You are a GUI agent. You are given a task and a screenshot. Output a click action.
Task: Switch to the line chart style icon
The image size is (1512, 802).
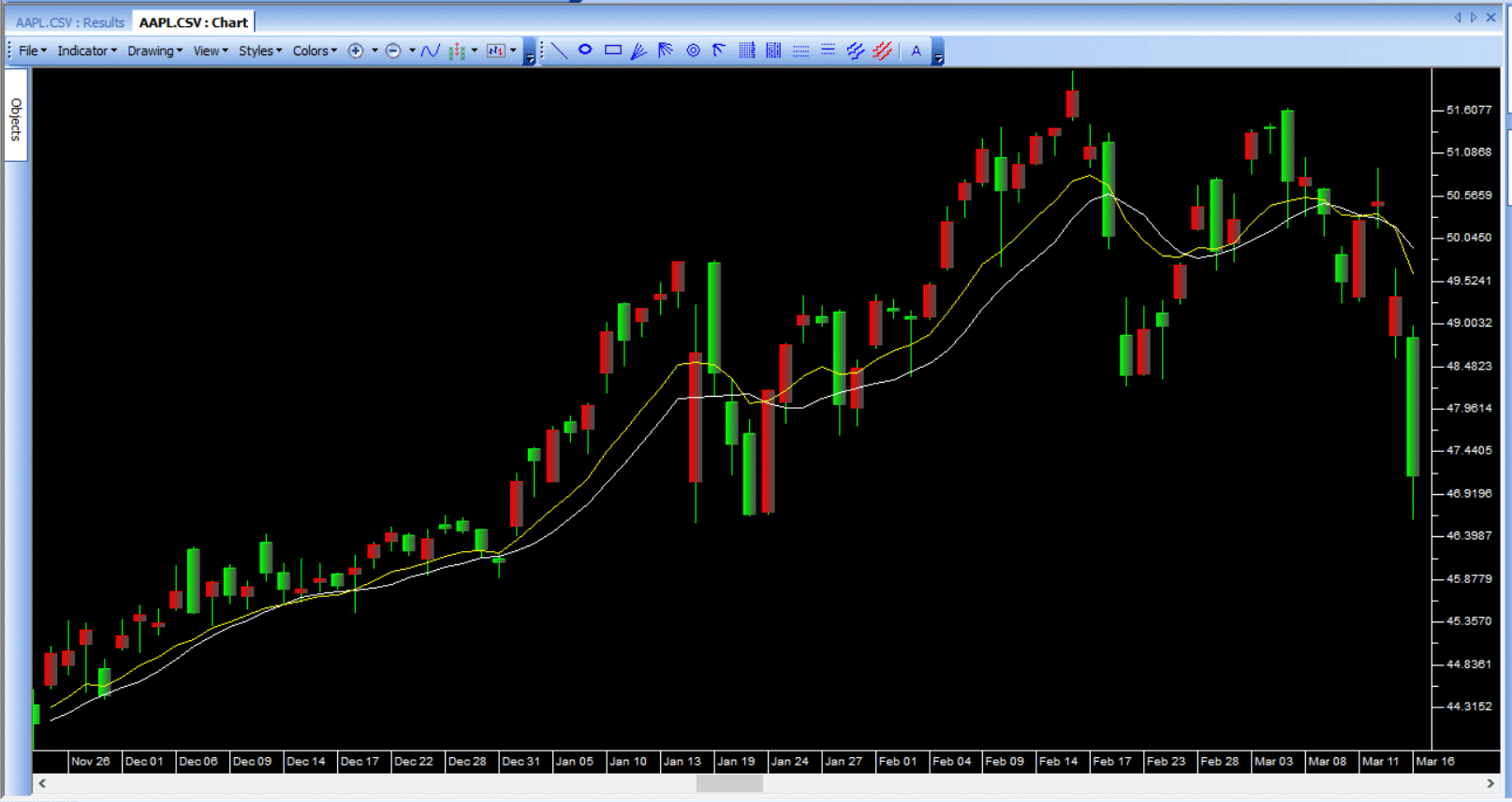pos(431,51)
